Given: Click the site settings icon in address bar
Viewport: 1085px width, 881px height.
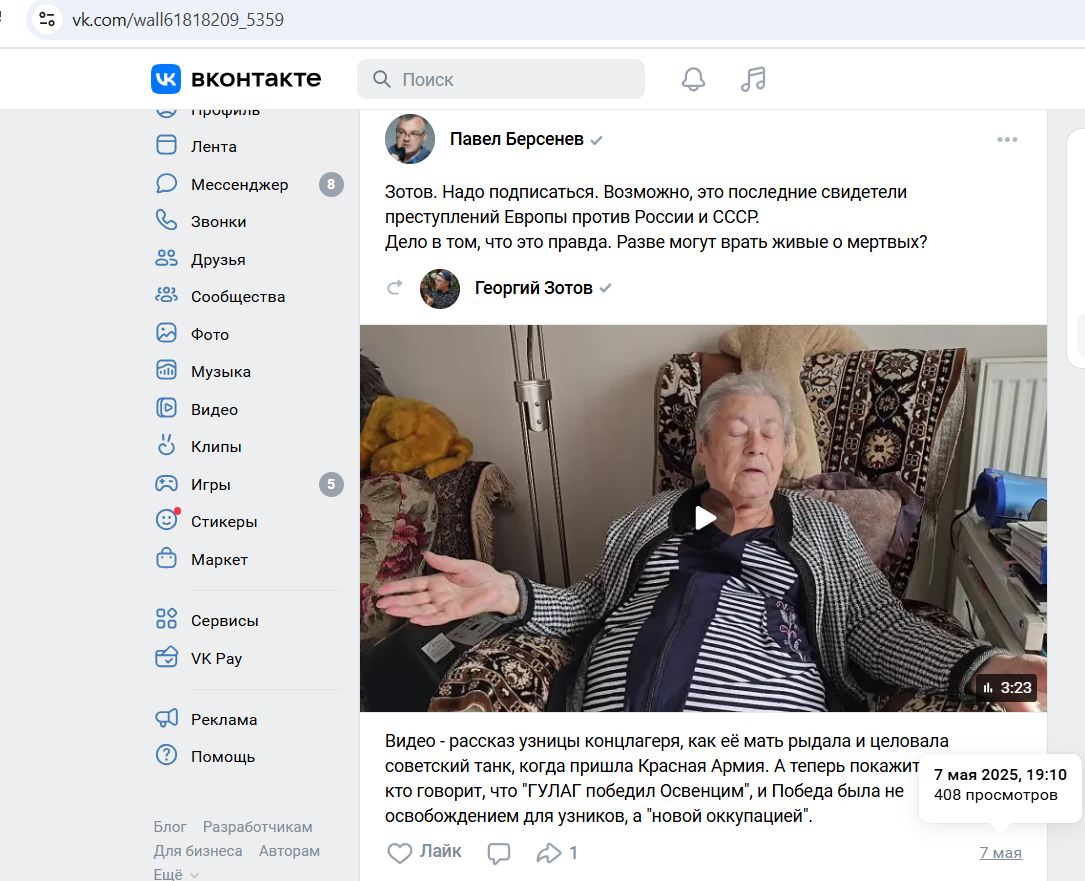Looking at the screenshot, I should pyautogui.click(x=47, y=19).
